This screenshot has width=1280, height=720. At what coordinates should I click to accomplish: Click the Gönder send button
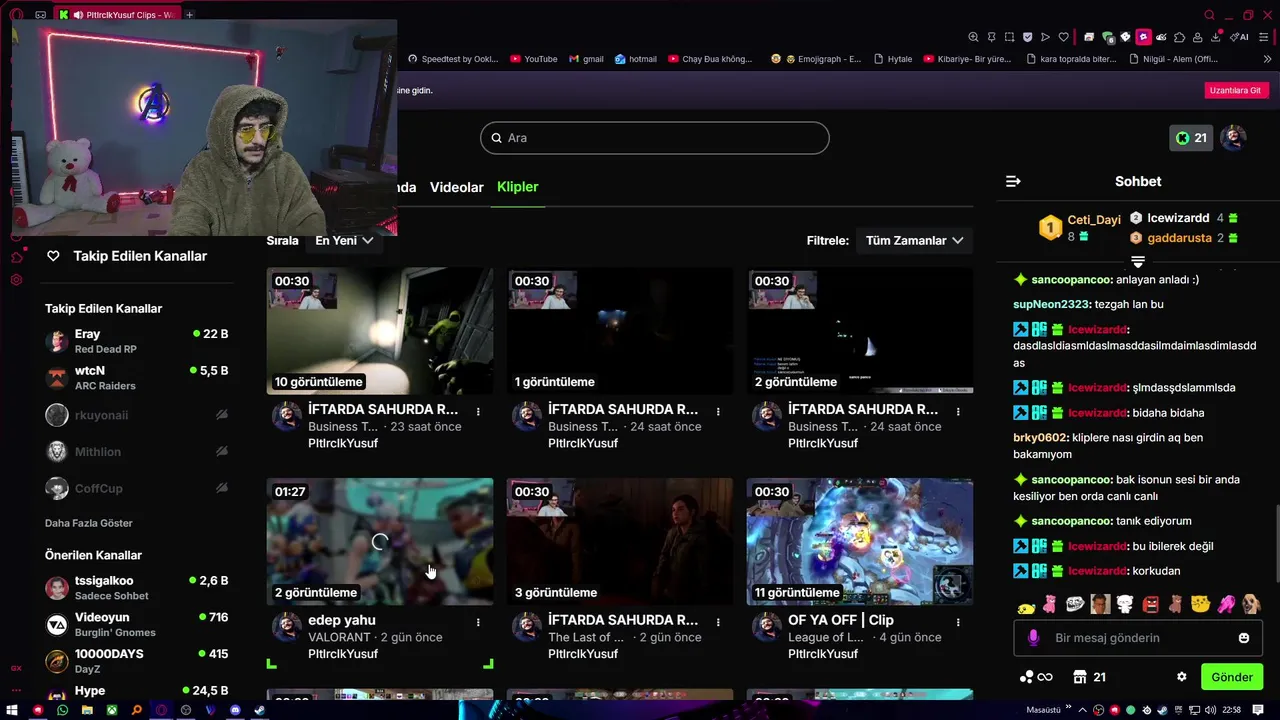point(1231,677)
